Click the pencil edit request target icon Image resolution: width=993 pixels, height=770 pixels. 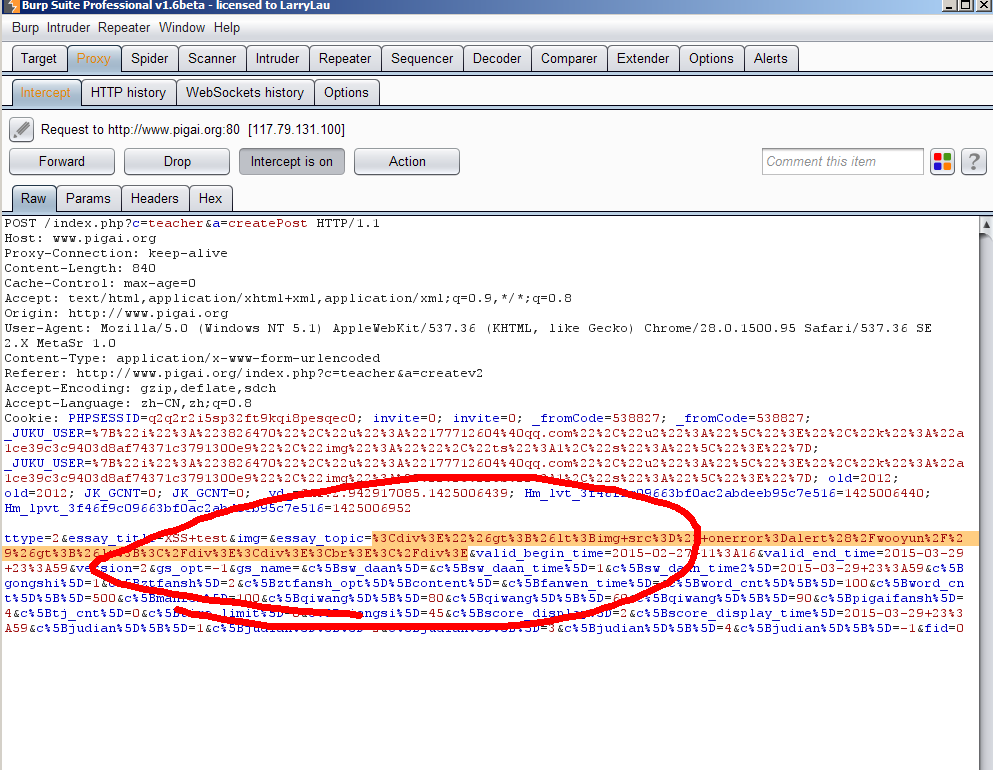[x=22, y=129]
